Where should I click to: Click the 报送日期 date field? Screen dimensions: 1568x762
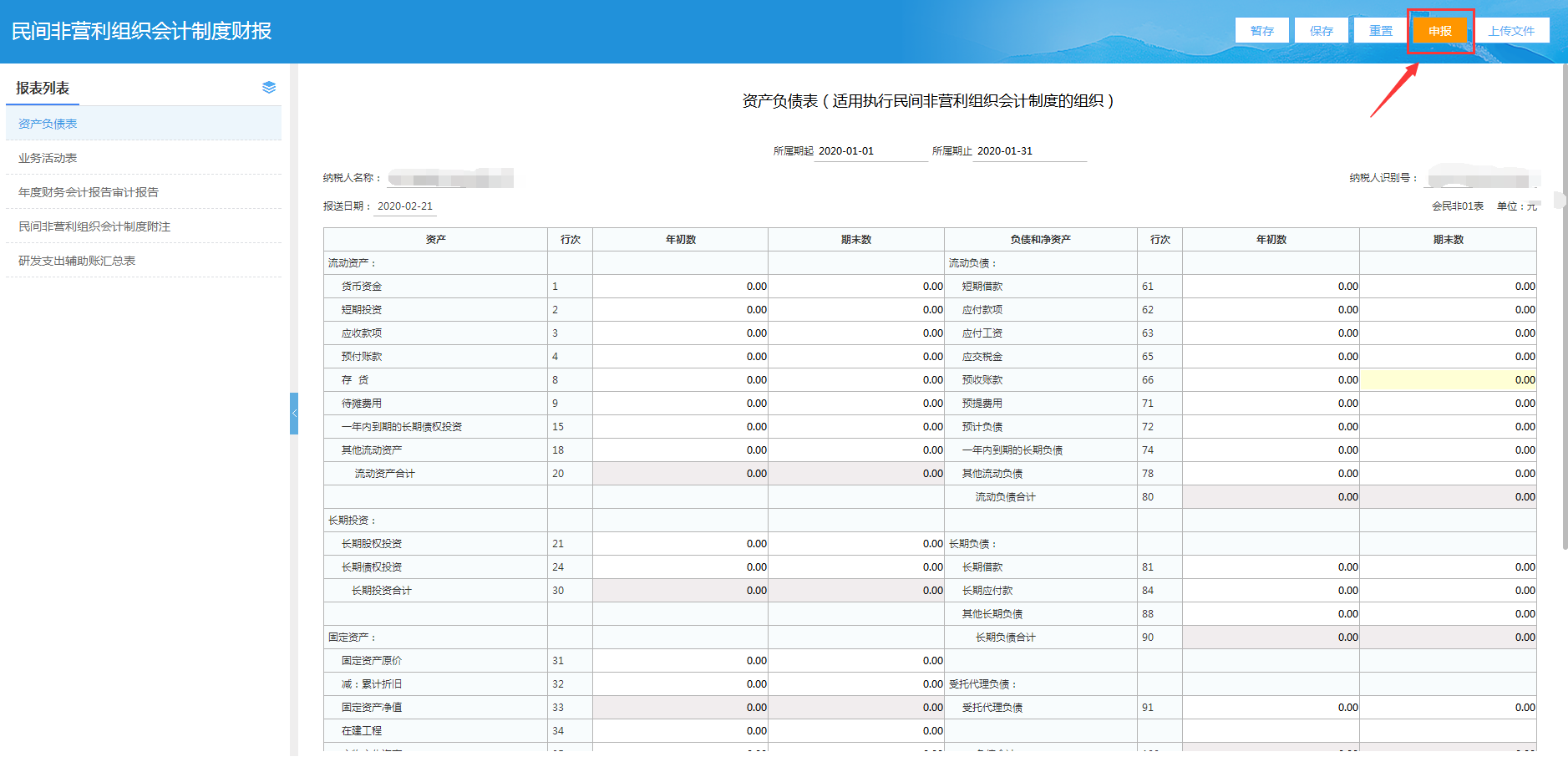click(x=405, y=206)
